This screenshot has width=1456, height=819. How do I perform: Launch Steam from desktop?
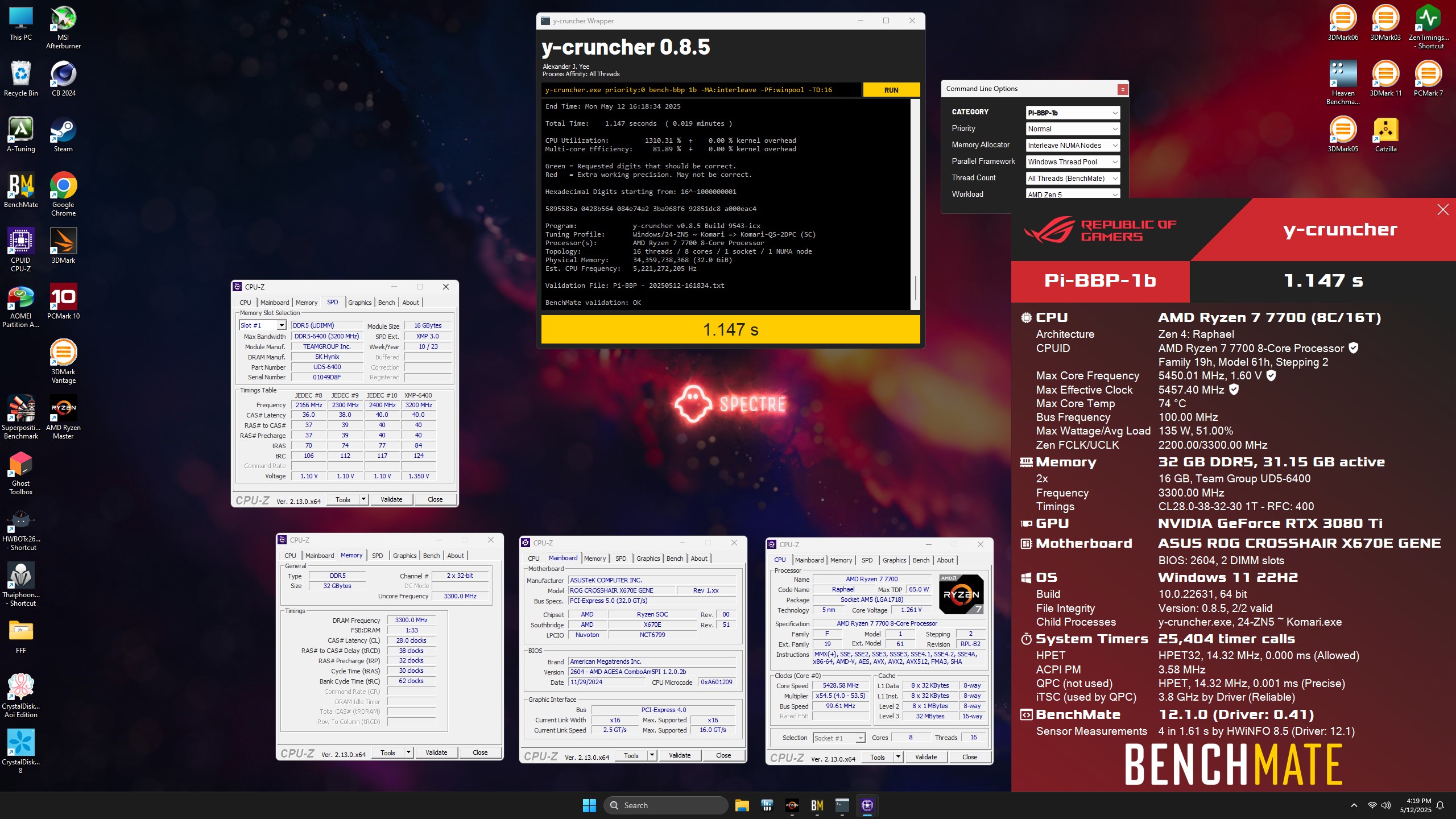(x=63, y=134)
